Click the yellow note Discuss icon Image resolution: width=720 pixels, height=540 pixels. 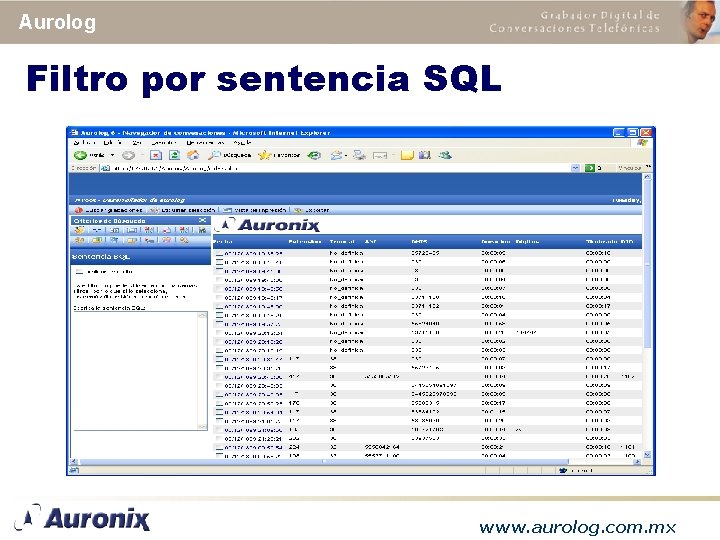407,155
